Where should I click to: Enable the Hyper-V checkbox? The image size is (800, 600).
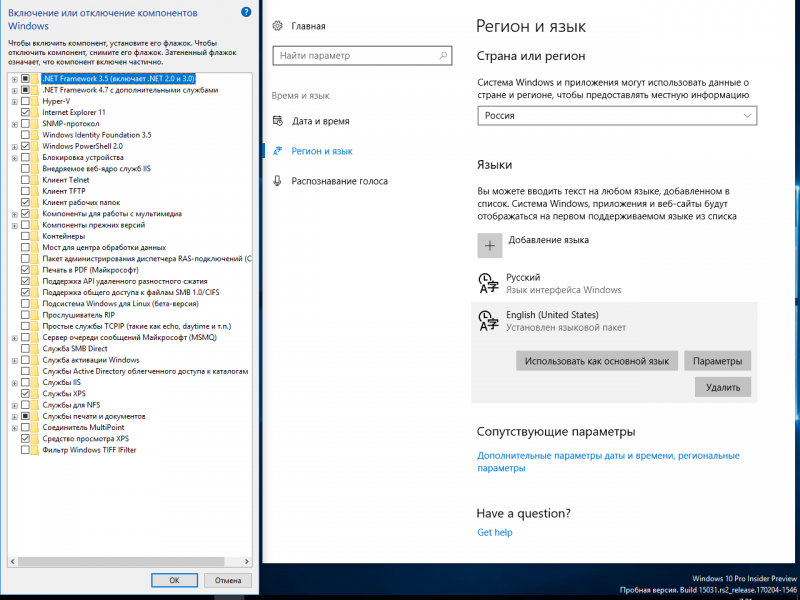(25, 101)
